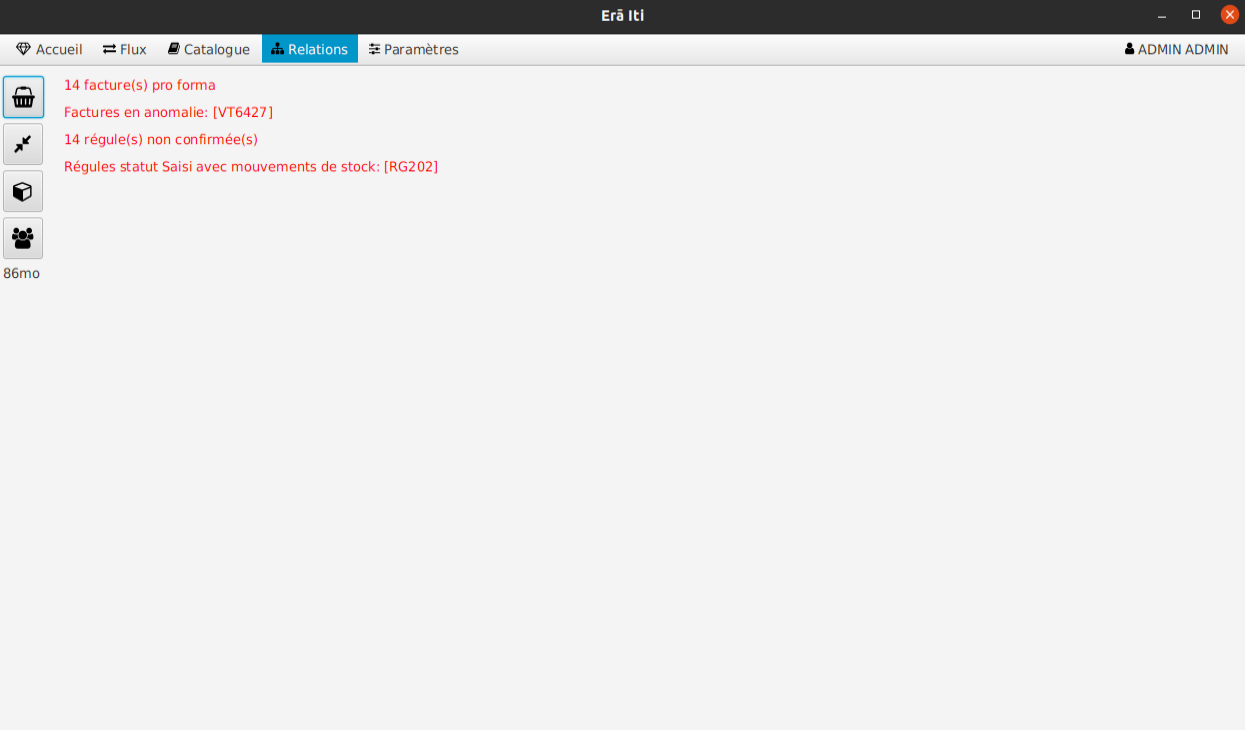Screen dimensions: 1245x730
Task: Click the shopping basket sidebar icon
Action: coord(23,97)
